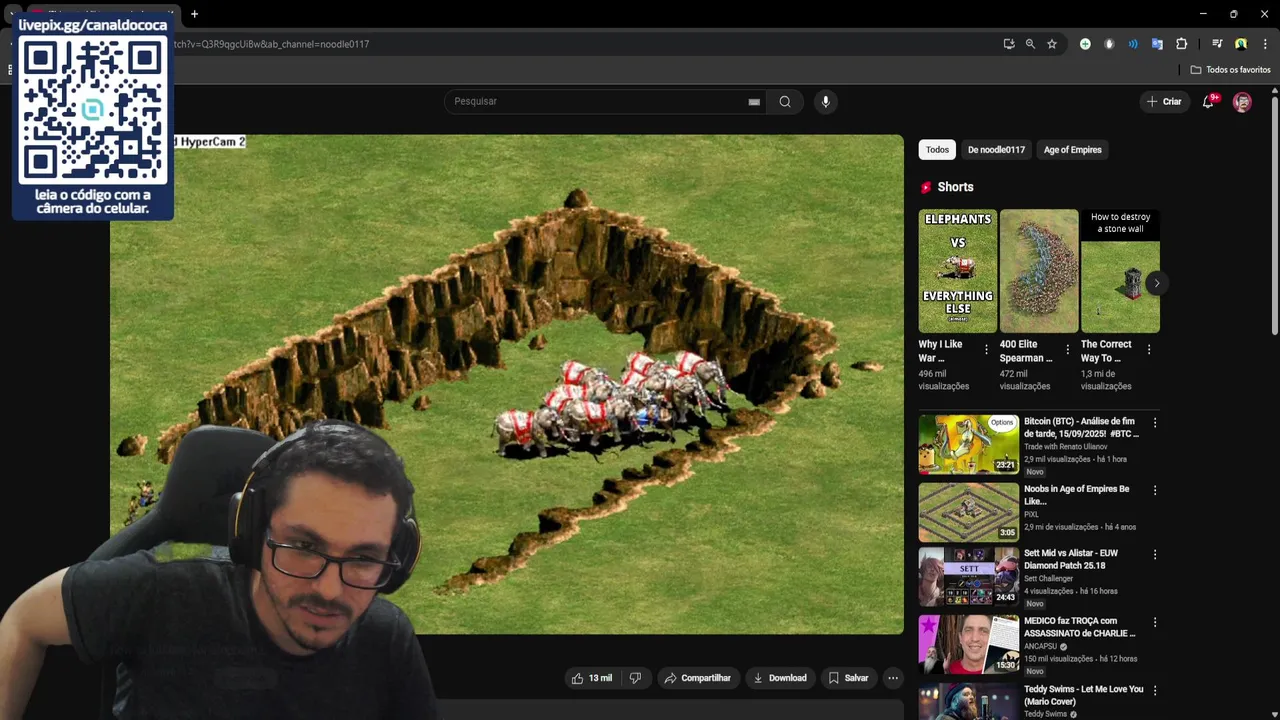Open the YouTube account avatar menu

[x=1242, y=102]
